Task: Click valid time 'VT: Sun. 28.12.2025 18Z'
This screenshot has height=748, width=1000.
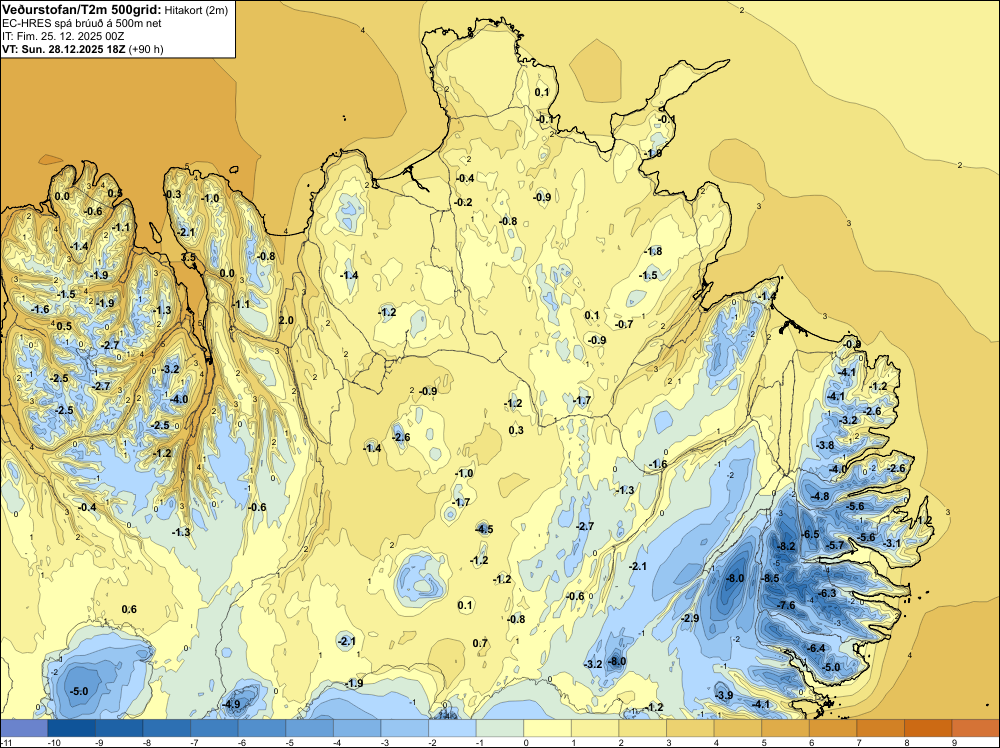Action: coord(64,50)
